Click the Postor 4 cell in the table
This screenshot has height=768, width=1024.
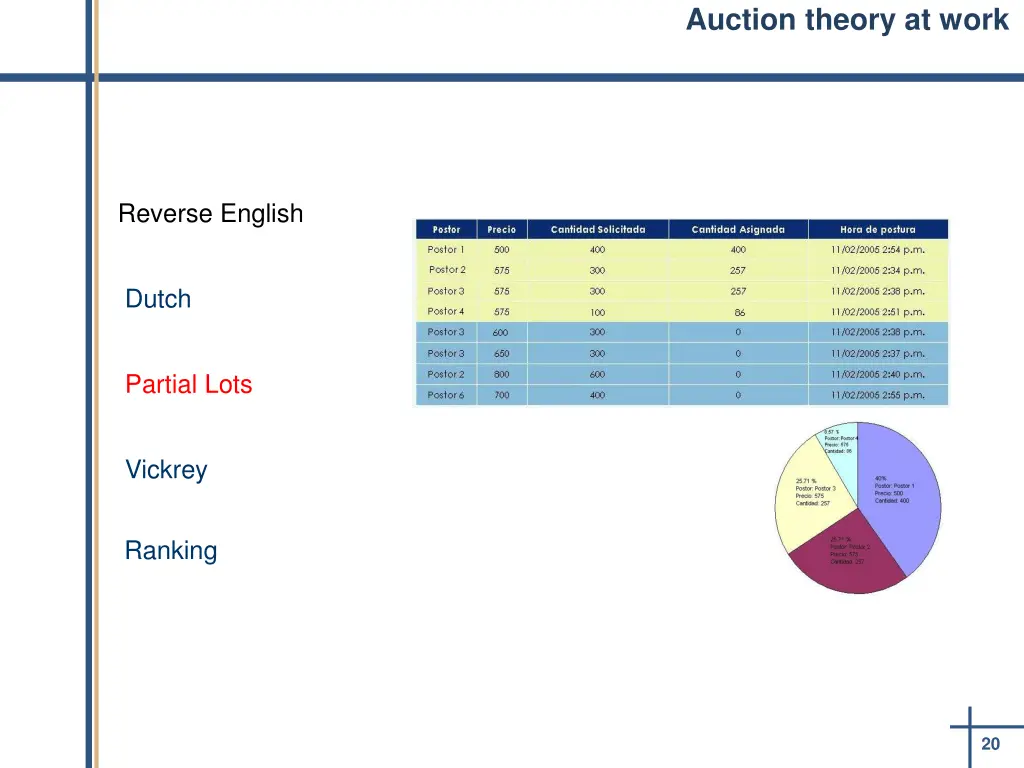coord(446,311)
